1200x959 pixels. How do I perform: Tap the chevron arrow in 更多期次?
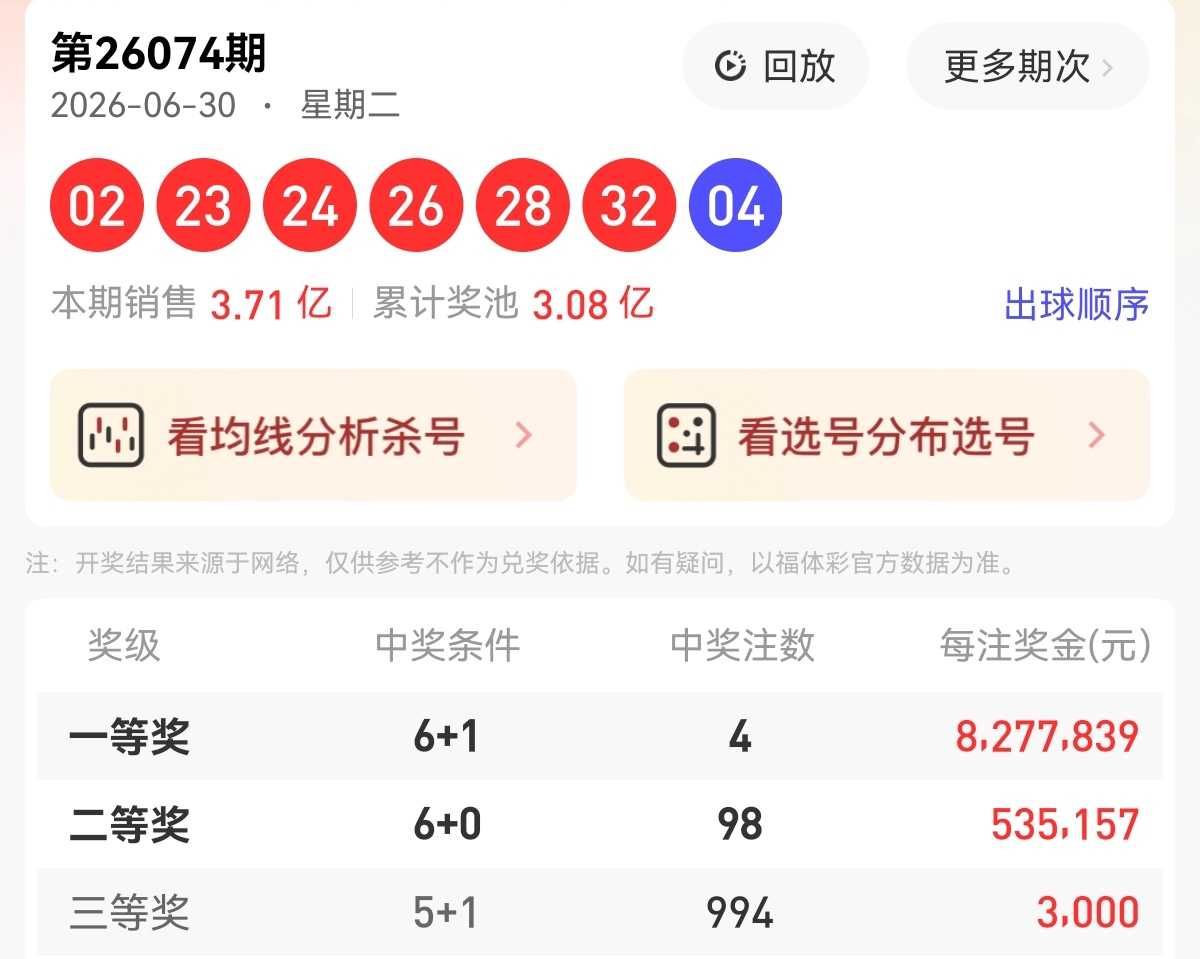pos(1107,67)
